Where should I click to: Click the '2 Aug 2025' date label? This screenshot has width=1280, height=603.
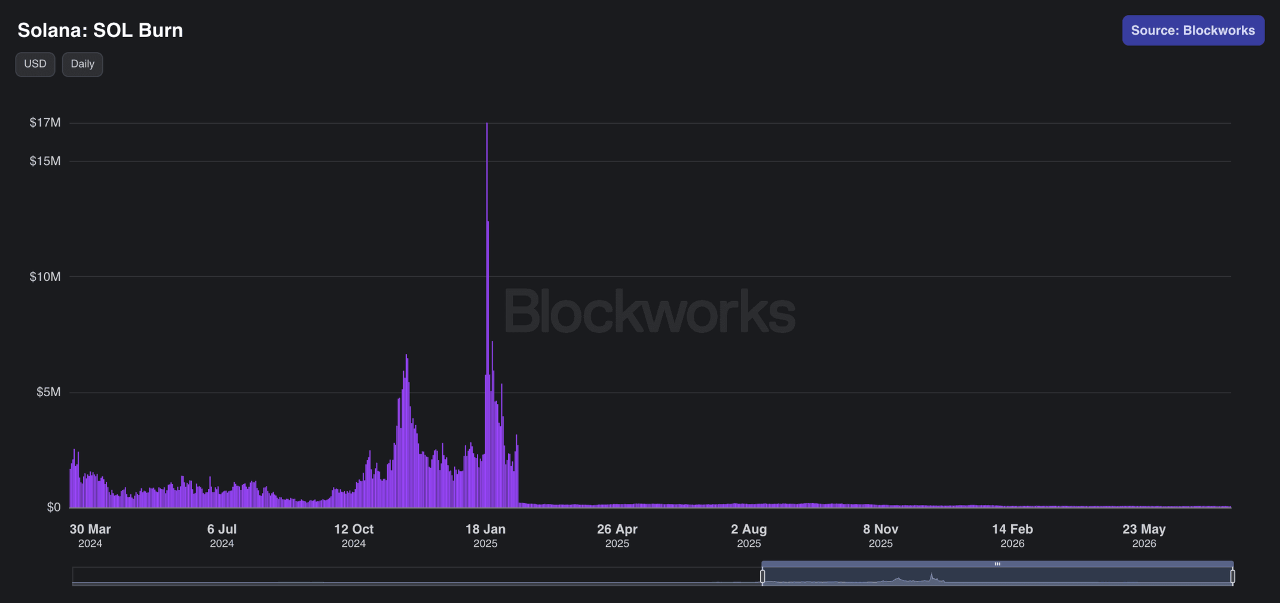pos(749,535)
